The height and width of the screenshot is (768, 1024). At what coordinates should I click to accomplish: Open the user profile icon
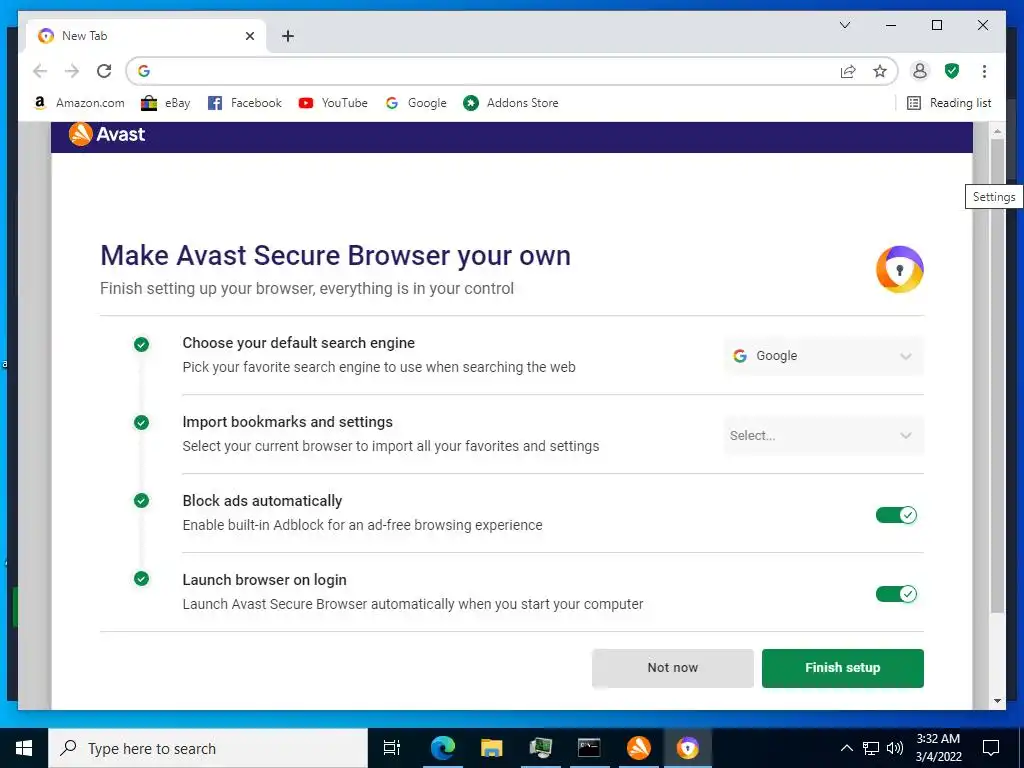tap(920, 71)
